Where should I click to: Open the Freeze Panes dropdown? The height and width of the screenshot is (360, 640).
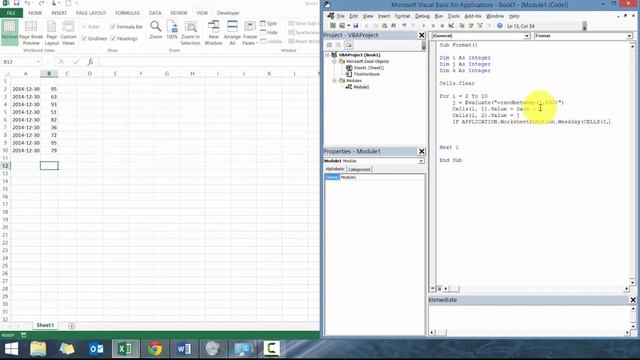coord(250,33)
